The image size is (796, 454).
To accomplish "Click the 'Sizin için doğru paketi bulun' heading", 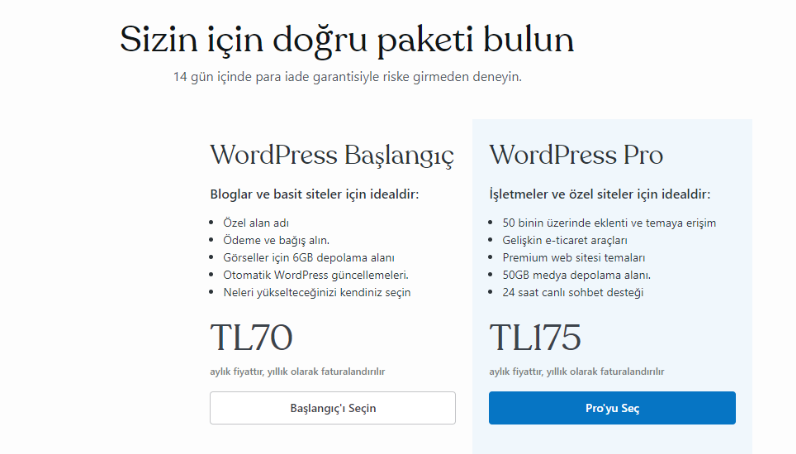I will tap(347, 41).
